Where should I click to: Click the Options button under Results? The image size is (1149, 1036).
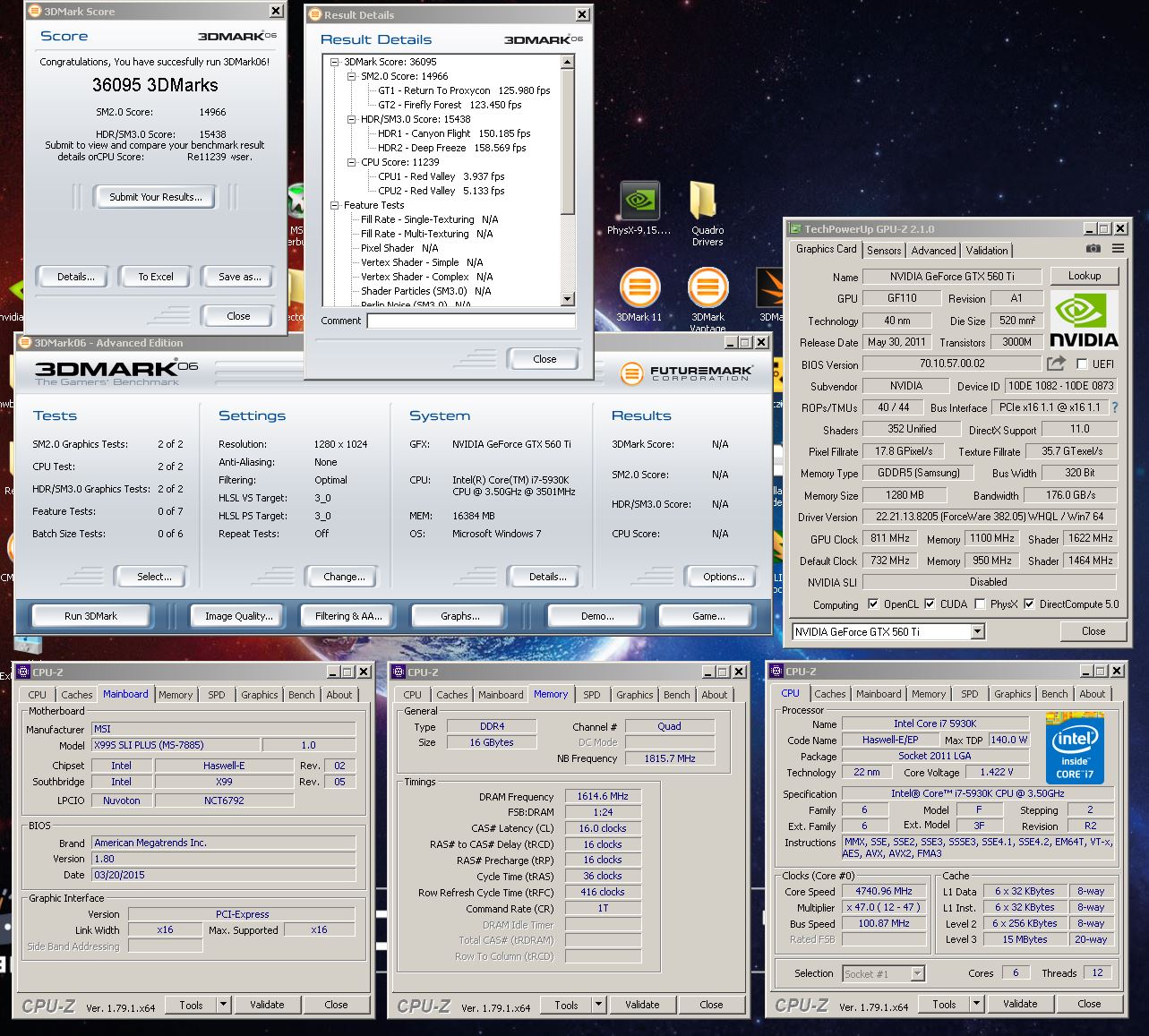[x=724, y=577]
